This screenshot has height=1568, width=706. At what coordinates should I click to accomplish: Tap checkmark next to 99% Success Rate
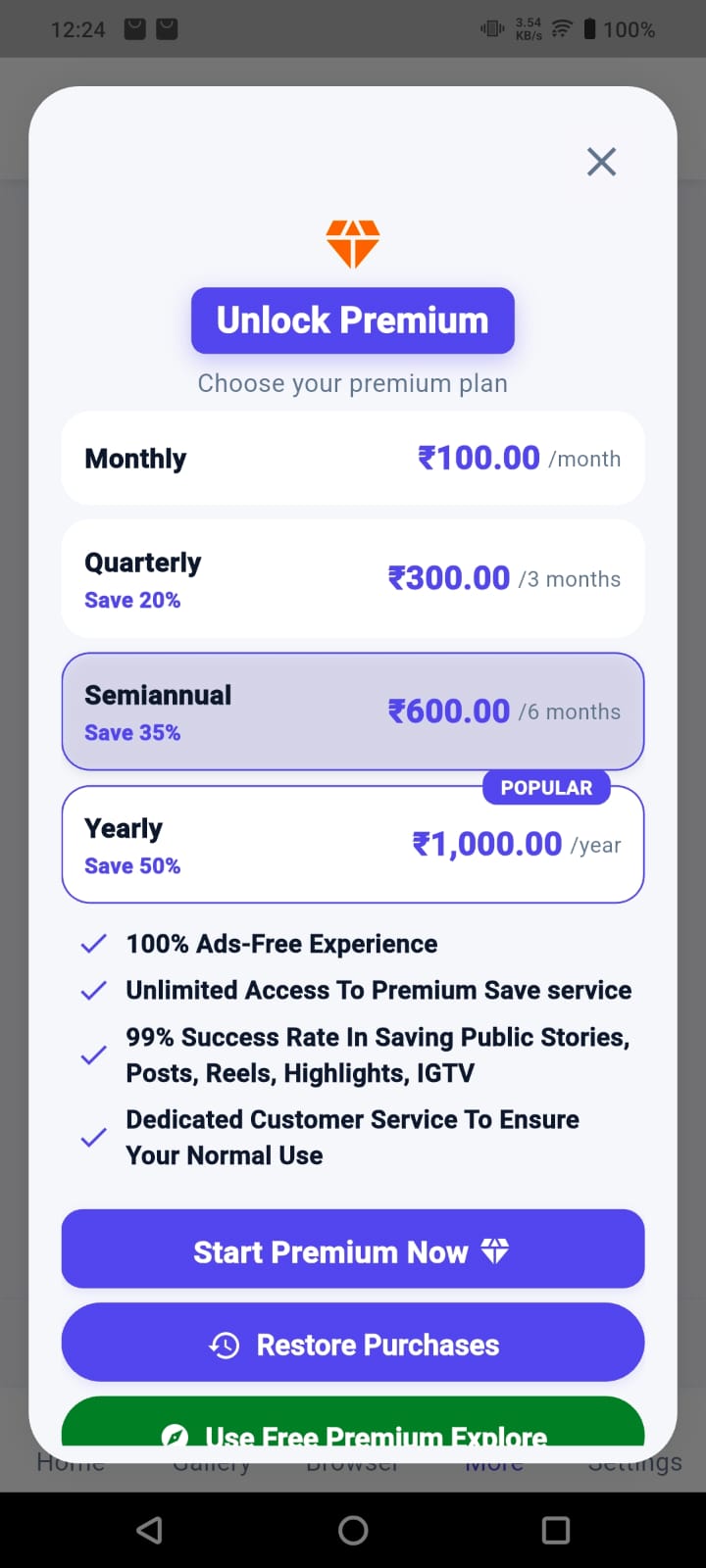94,1055
